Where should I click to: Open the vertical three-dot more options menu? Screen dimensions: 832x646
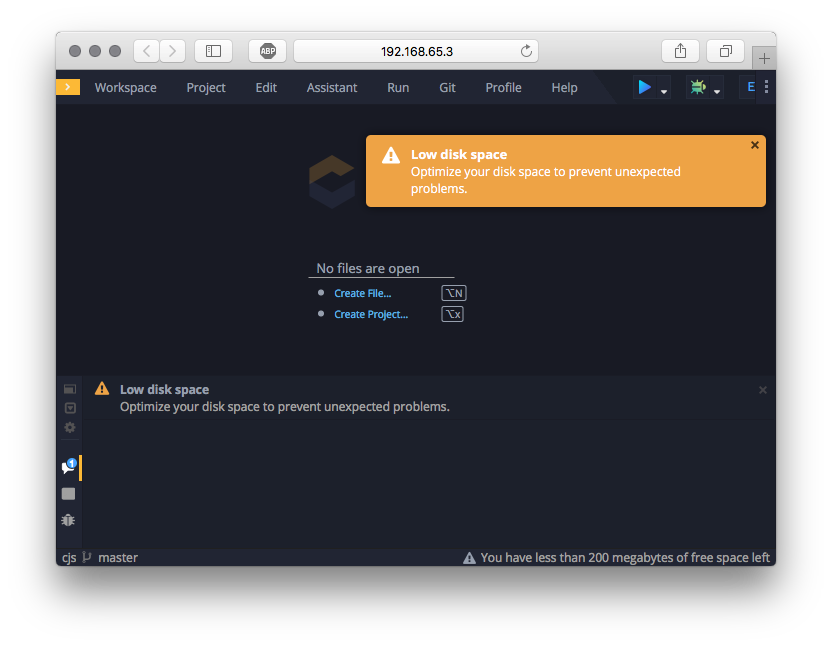click(x=766, y=87)
